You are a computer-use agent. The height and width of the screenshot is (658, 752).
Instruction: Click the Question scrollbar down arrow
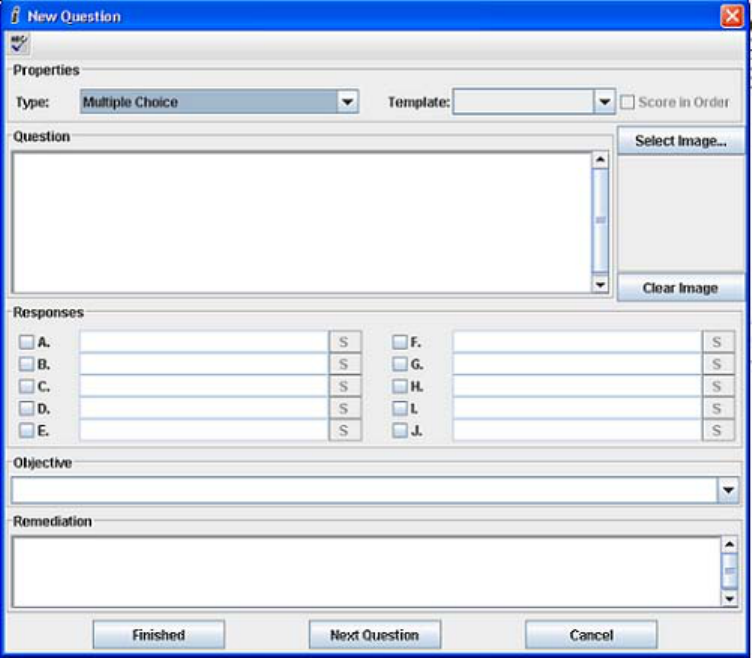pyautogui.click(x=600, y=285)
